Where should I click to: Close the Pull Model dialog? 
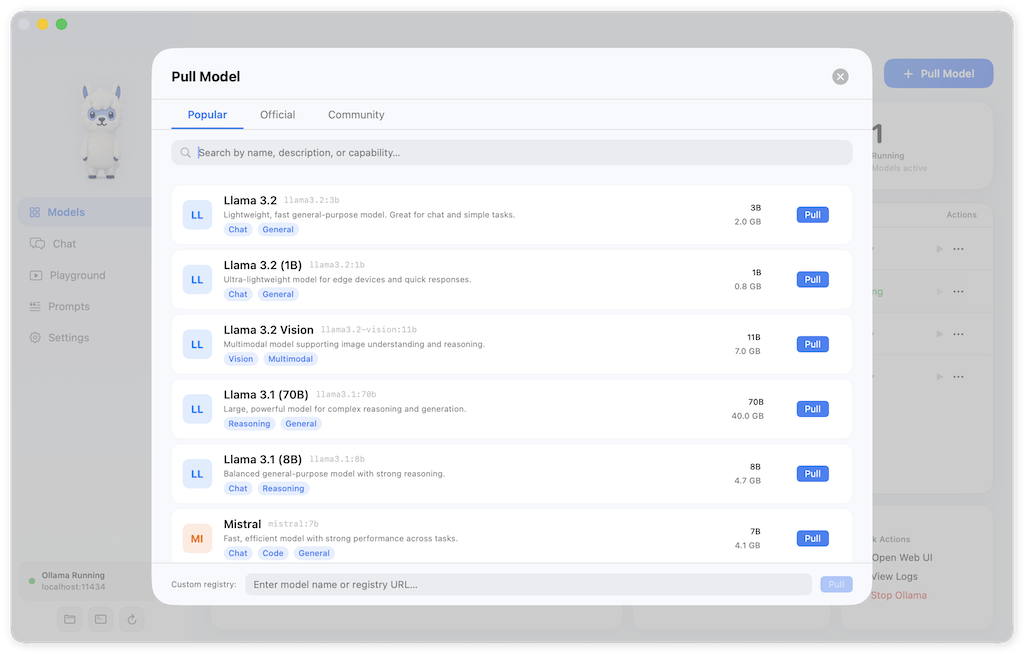pos(840,77)
